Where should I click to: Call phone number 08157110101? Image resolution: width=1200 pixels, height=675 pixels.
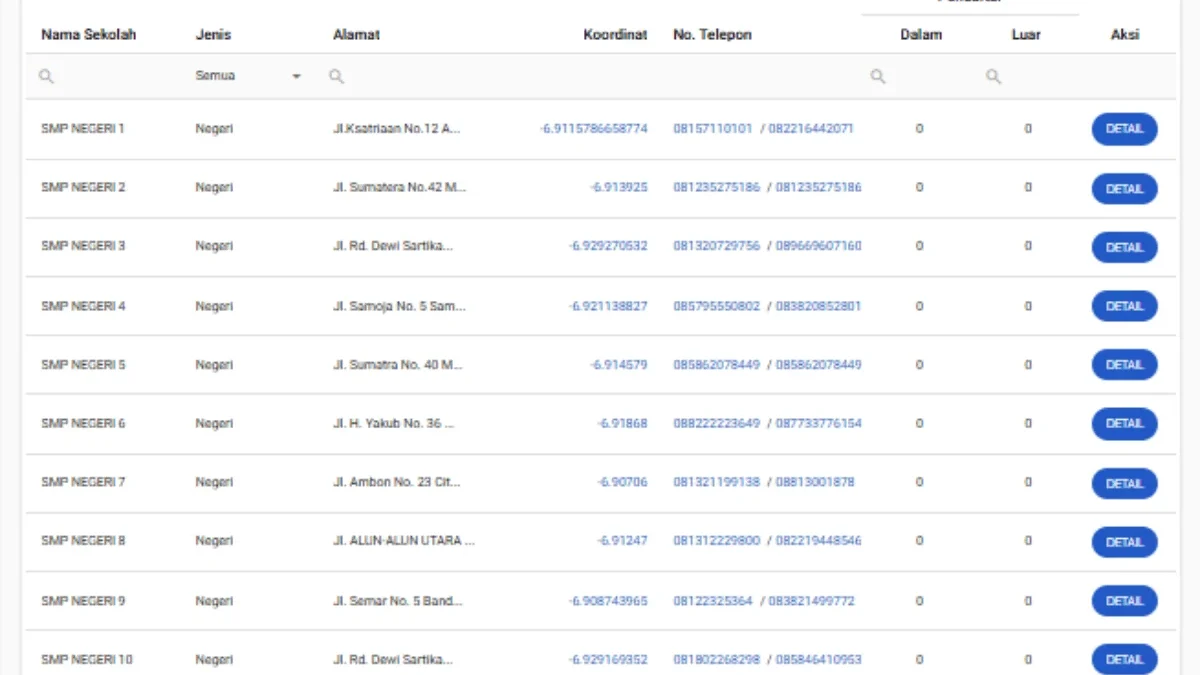click(x=712, y=129)
